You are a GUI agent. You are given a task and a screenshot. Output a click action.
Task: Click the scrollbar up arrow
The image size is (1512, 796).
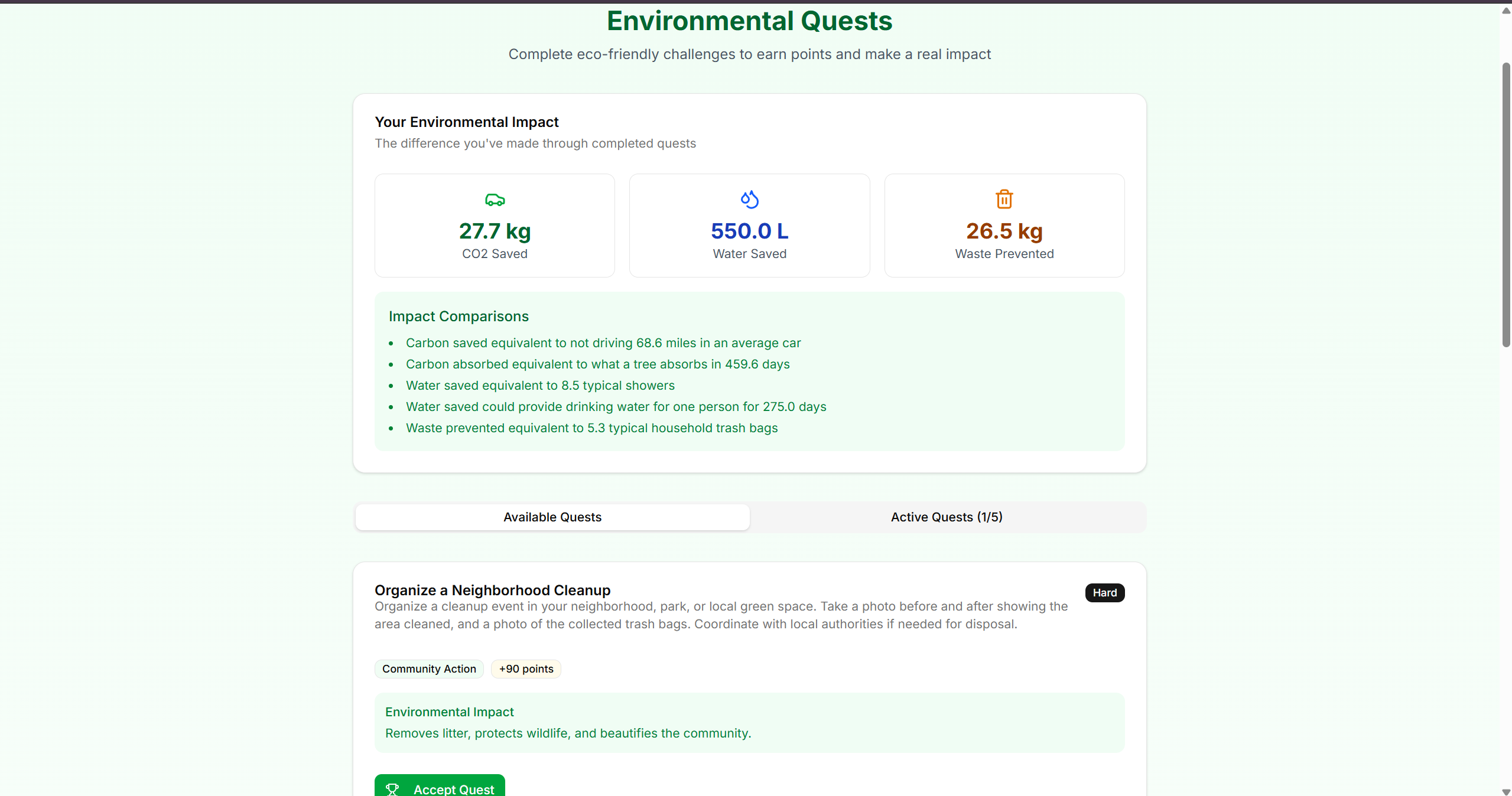[1506, 11]
